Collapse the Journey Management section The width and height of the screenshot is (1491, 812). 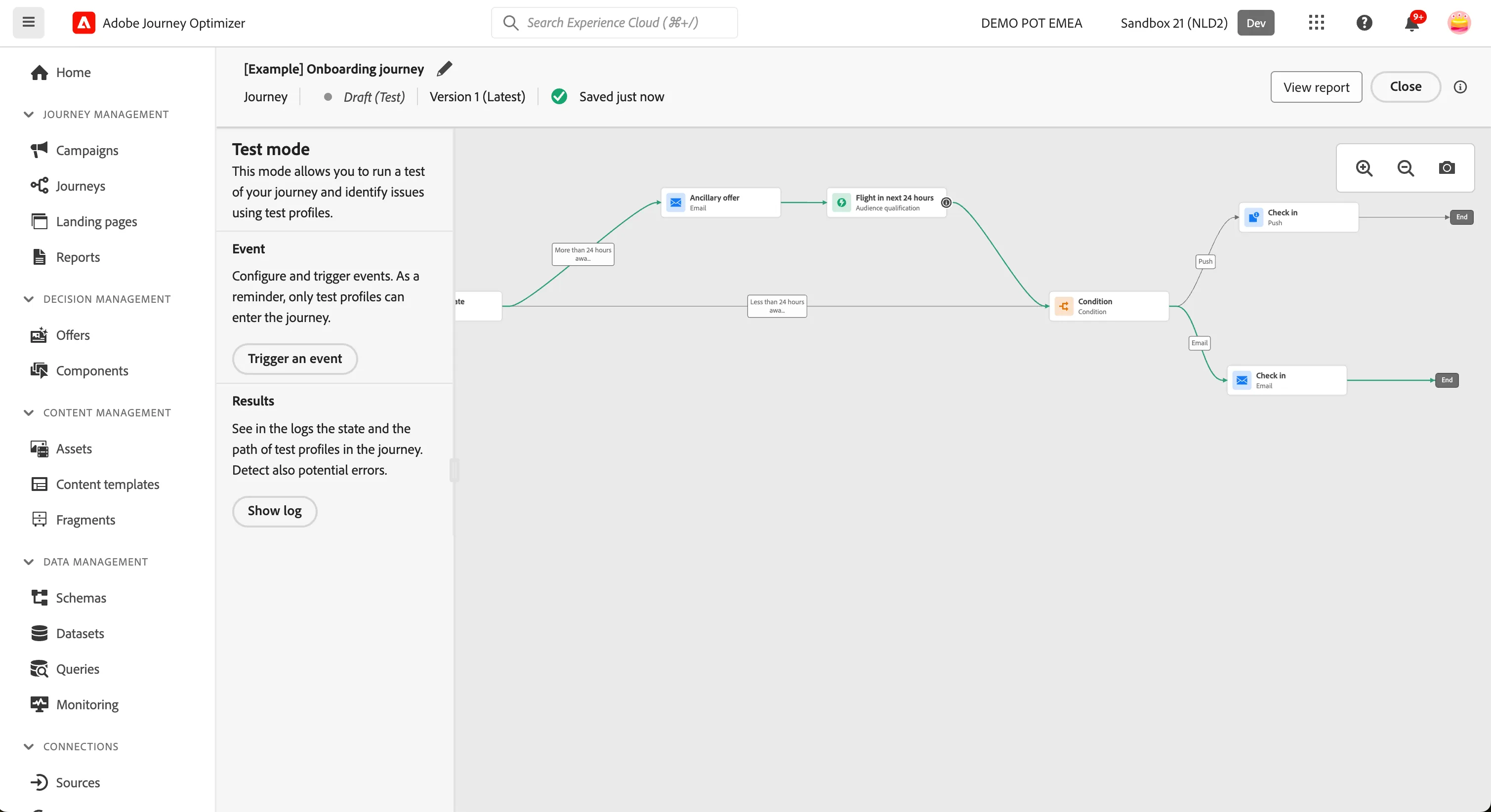(x=28, y=114)
